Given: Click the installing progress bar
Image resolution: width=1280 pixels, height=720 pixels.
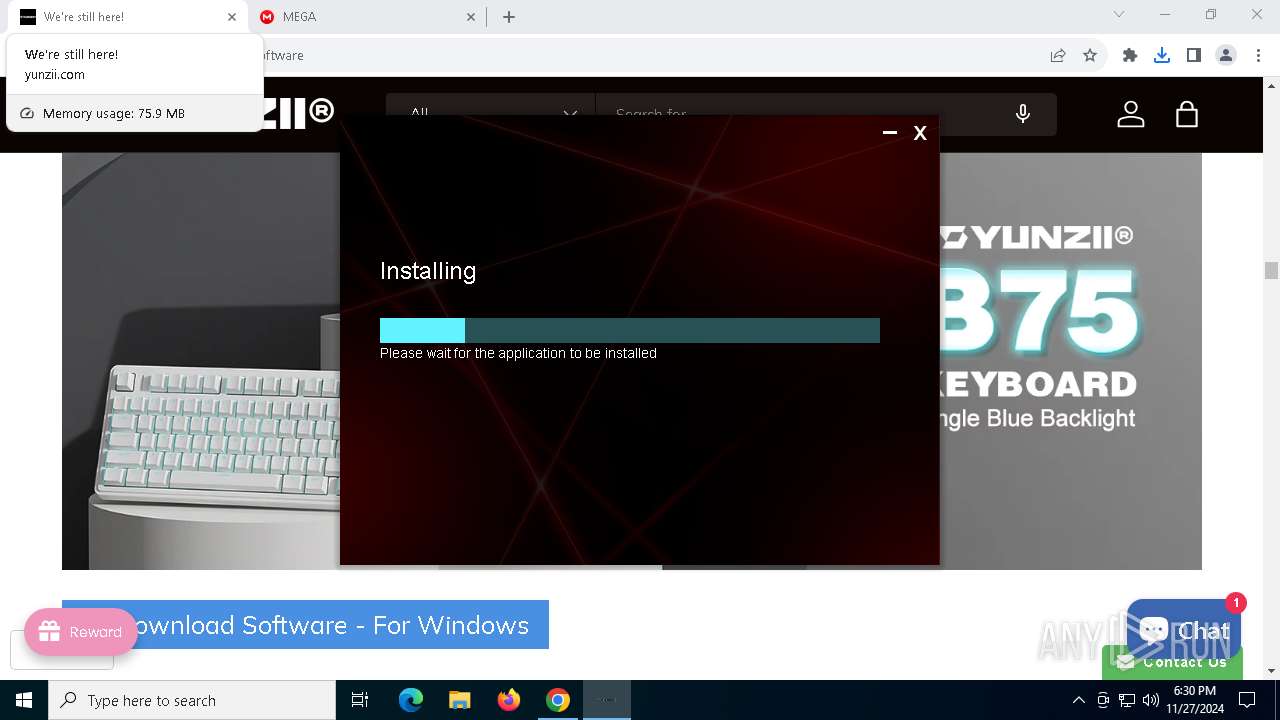Looking at the screenshot, I should click(x=630, y=330).
